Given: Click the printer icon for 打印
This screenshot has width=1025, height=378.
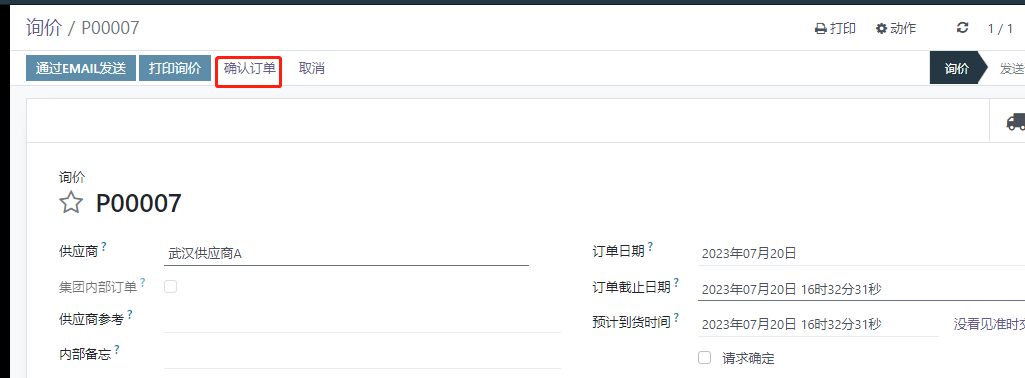Looking at the screenshot, I should pos(820,29).
